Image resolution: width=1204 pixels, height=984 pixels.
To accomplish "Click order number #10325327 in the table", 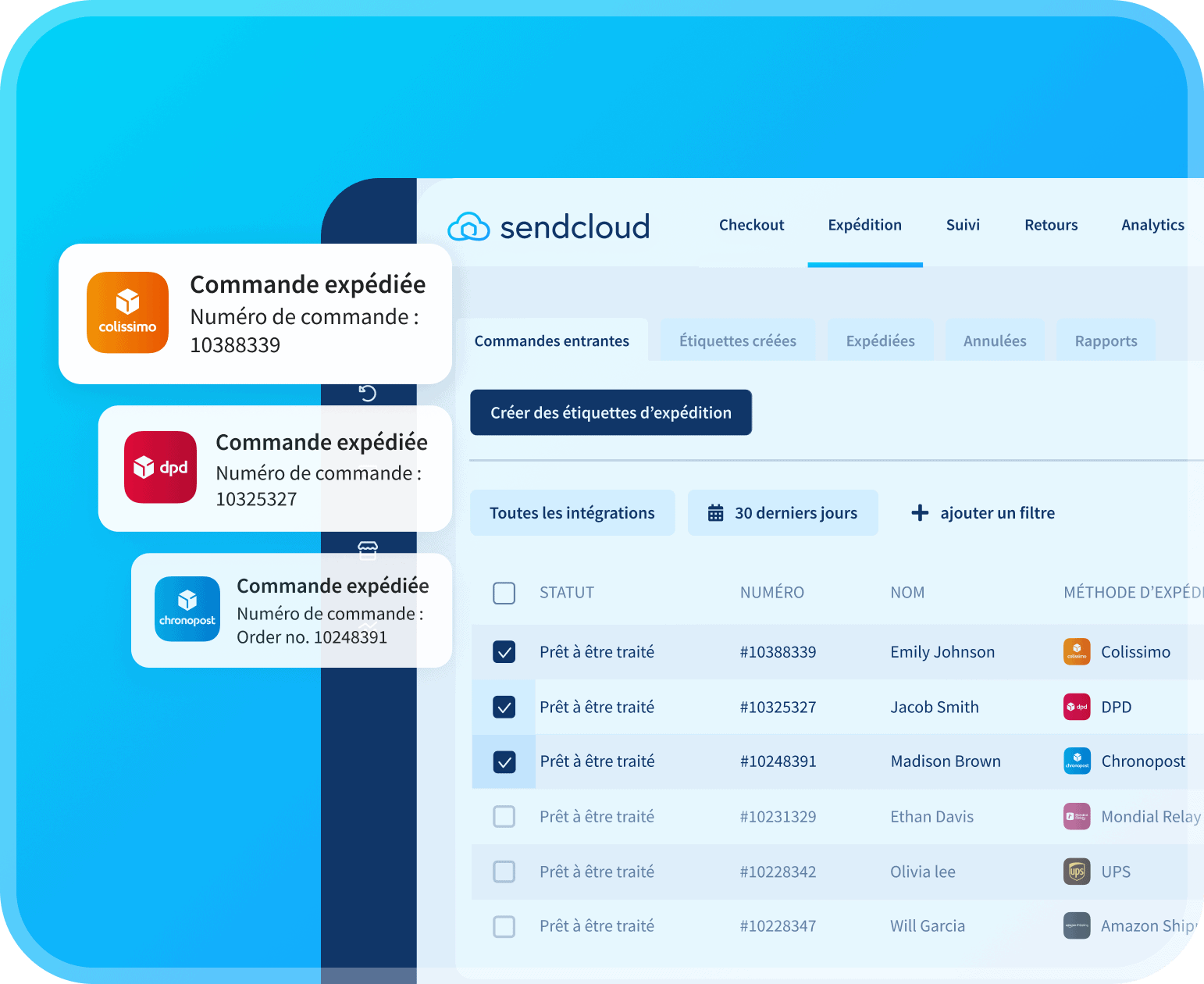I will tap(778, 708).
